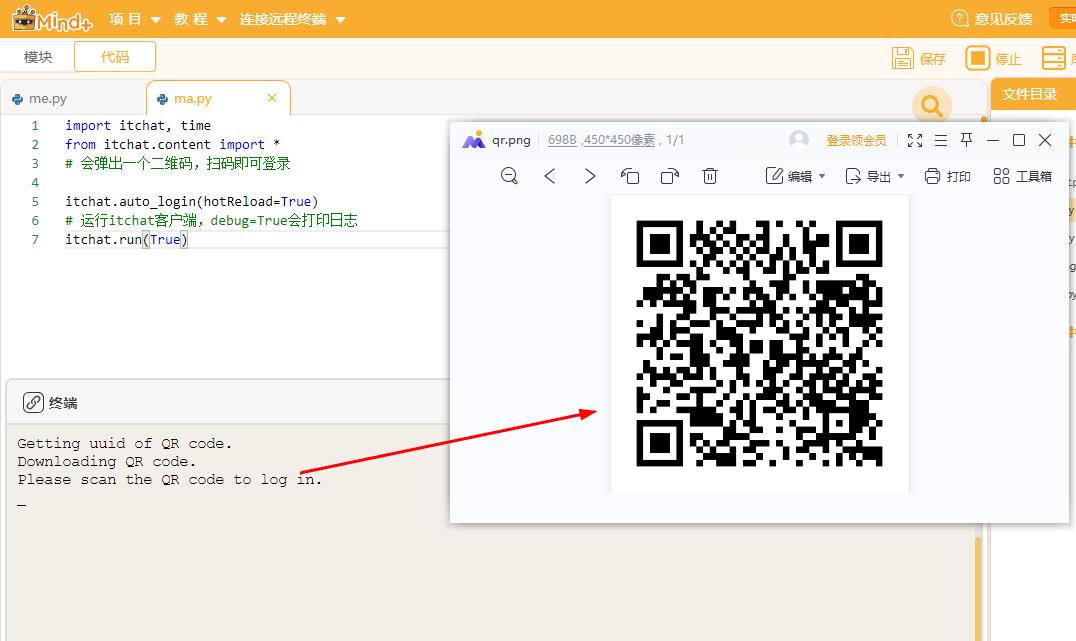
Task: Open the image viewer hamburger menu
Action: tap(941, 141)
